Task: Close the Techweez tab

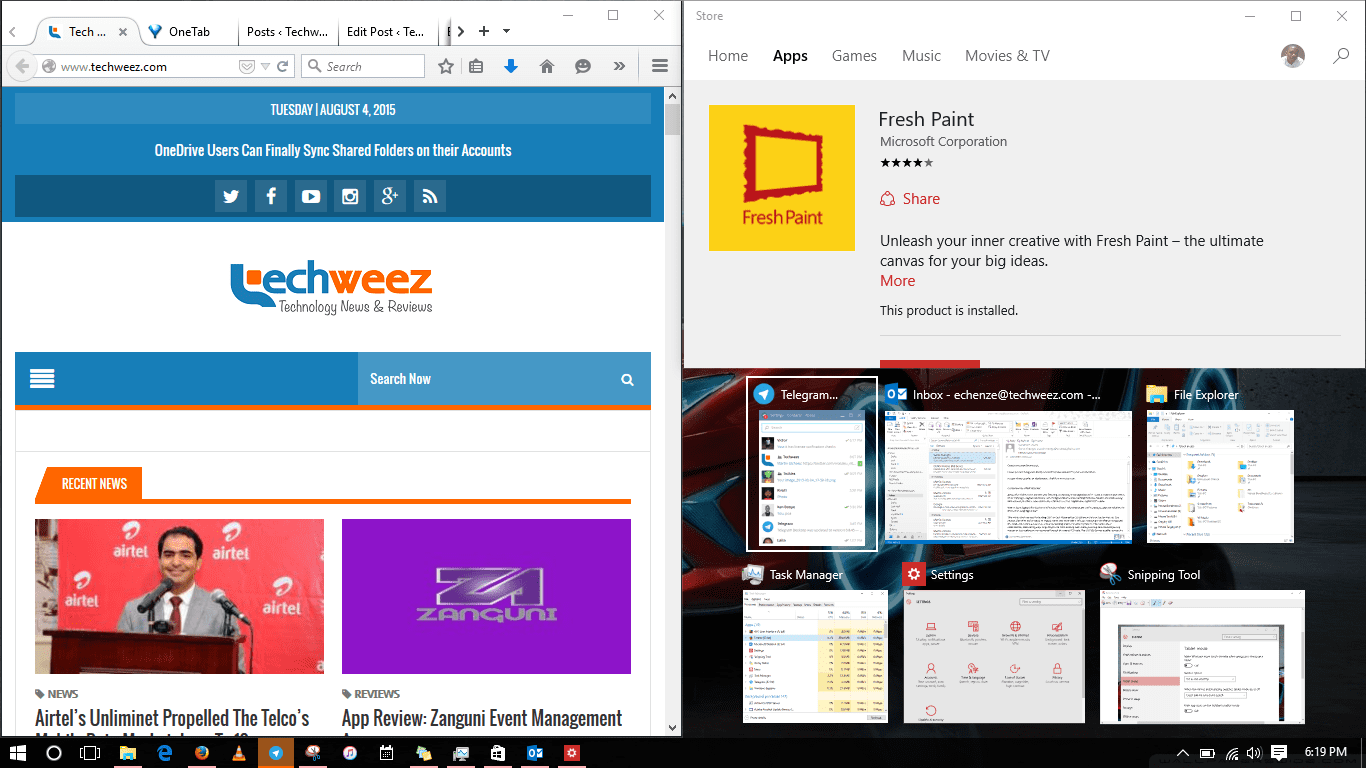Action: click(123, 32)
